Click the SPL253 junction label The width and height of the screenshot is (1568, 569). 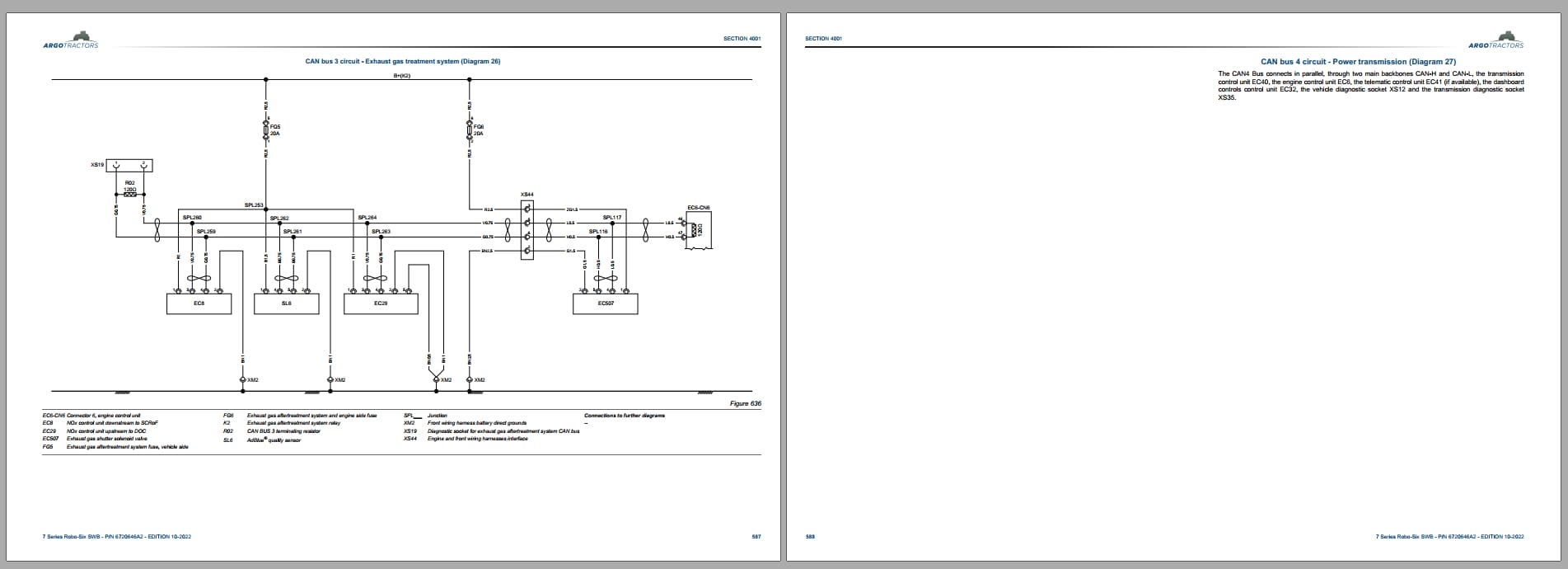click(x=254, y=205)
